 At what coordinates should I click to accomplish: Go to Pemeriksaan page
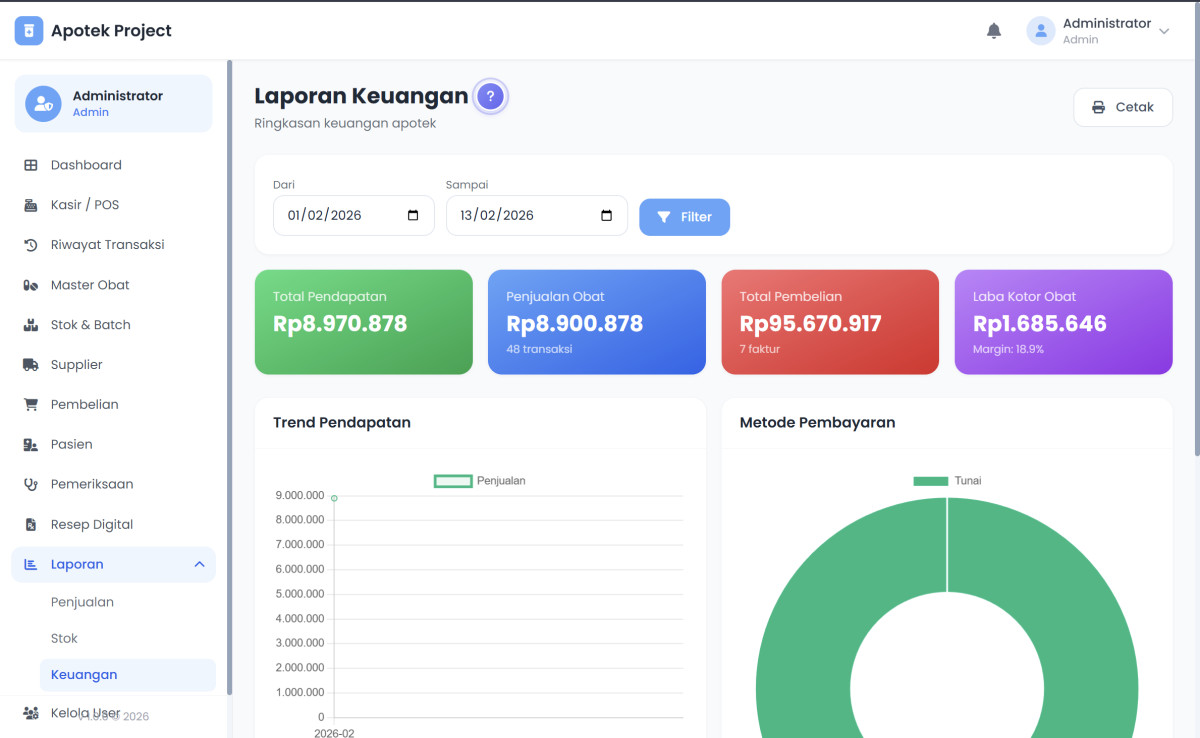(113, 484)
